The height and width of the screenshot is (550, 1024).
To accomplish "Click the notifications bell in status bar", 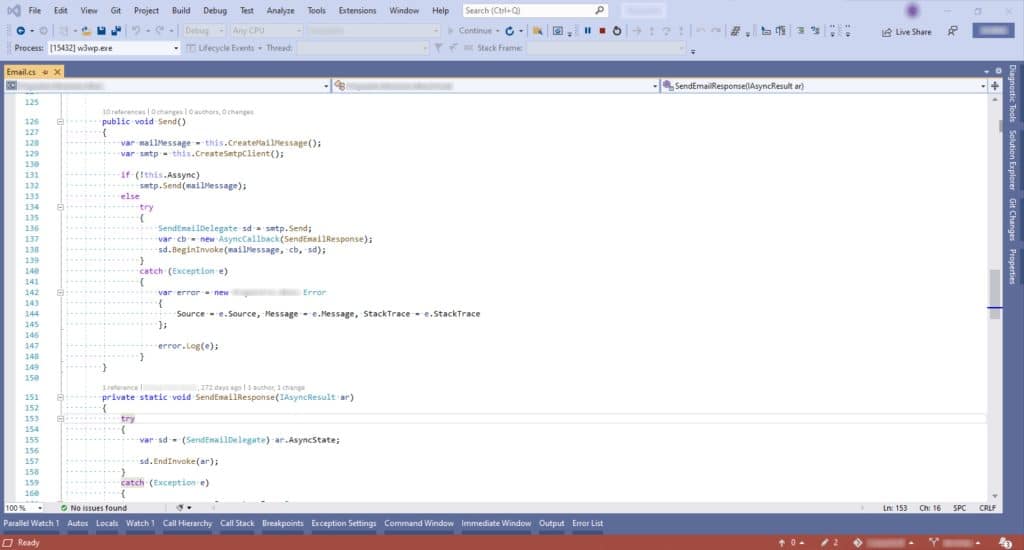I will [x=1003, y=542].
